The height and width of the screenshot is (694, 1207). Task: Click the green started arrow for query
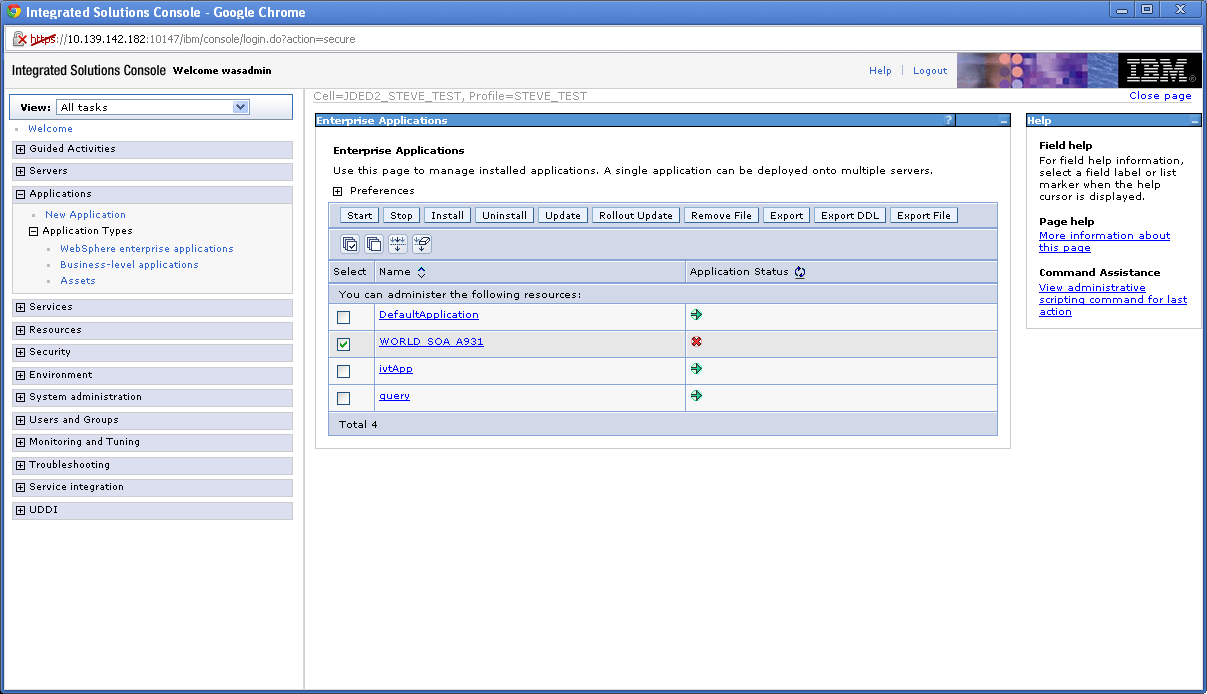click(696, 396)
